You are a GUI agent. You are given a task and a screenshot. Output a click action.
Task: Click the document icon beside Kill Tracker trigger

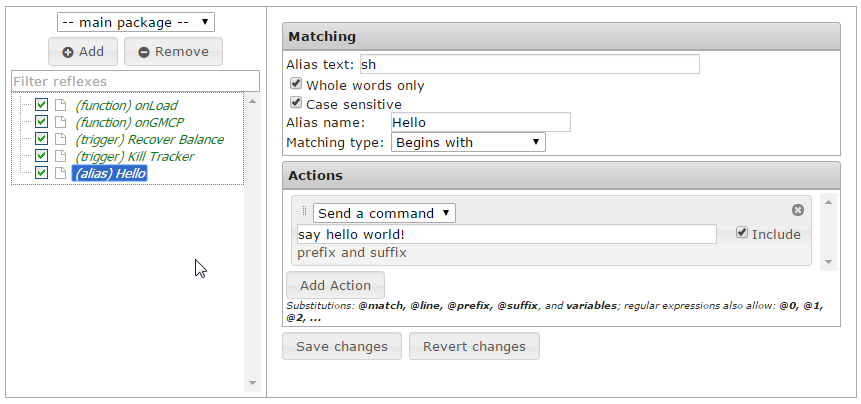60,156
